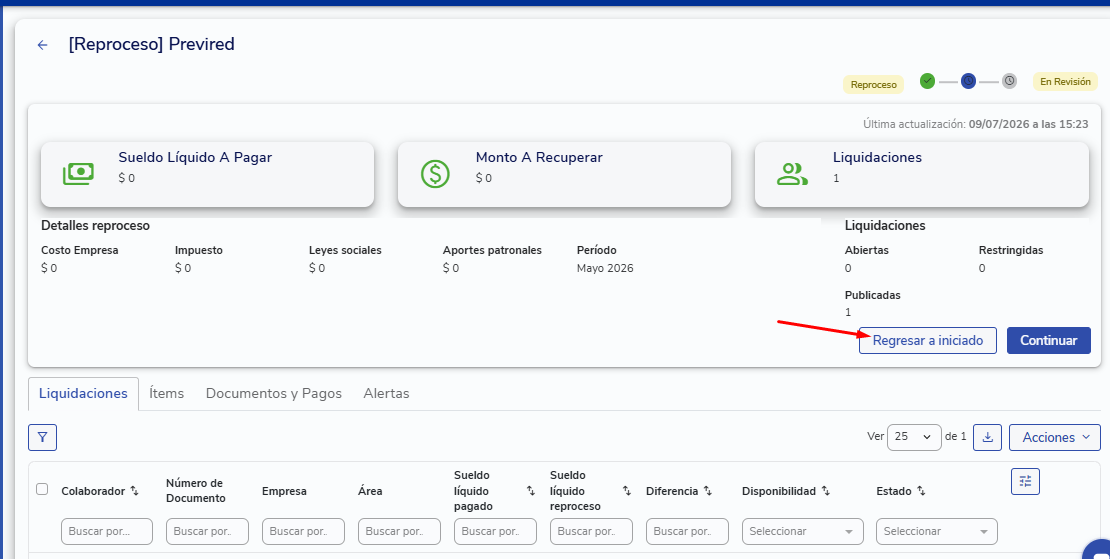Switch to the Liquidaciones tab
The height and width of the screenshot is (559, 1110).
click(x=84, y=393)
